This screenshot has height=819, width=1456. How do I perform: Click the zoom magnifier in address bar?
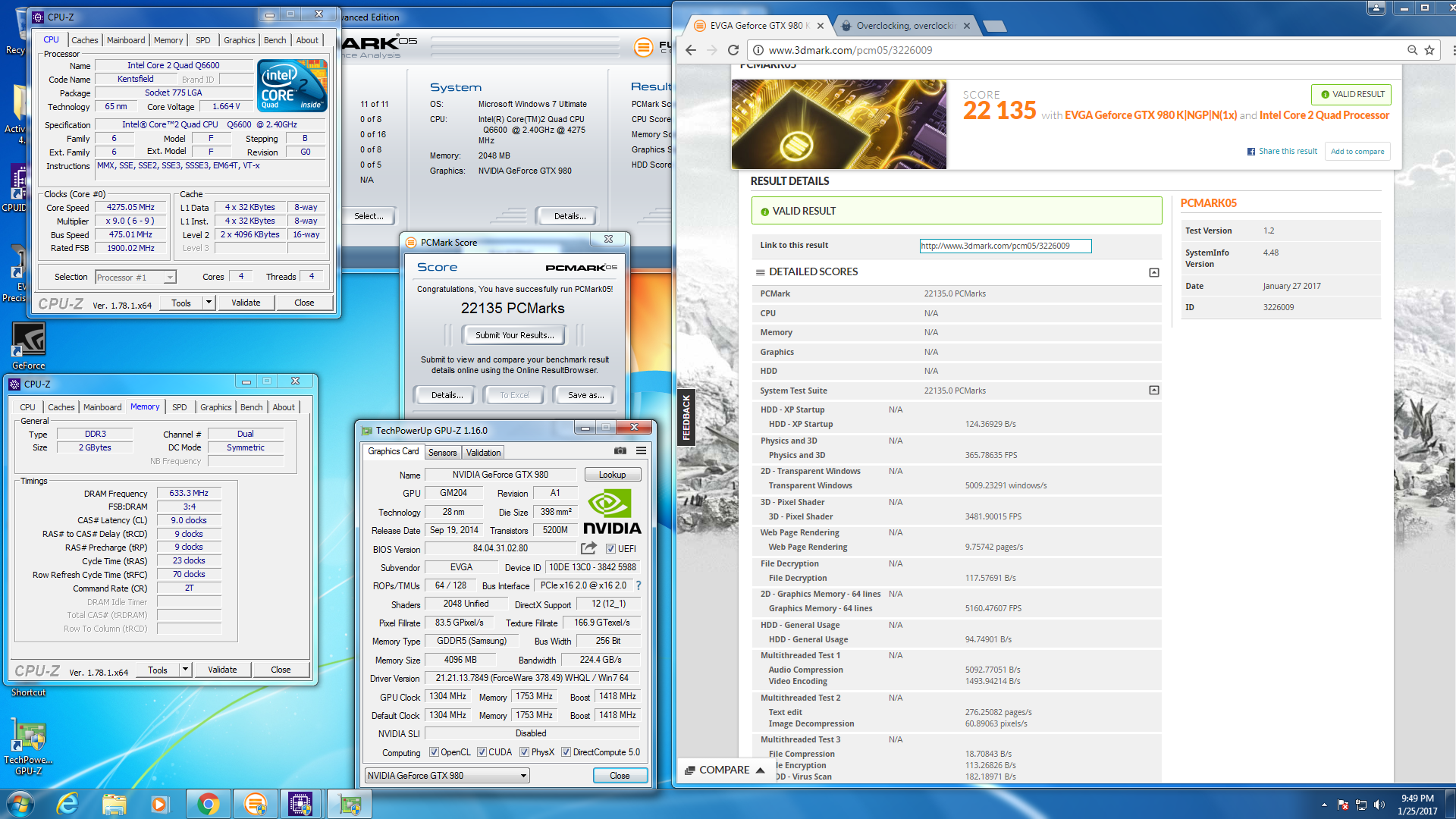tap(1412, 50)
